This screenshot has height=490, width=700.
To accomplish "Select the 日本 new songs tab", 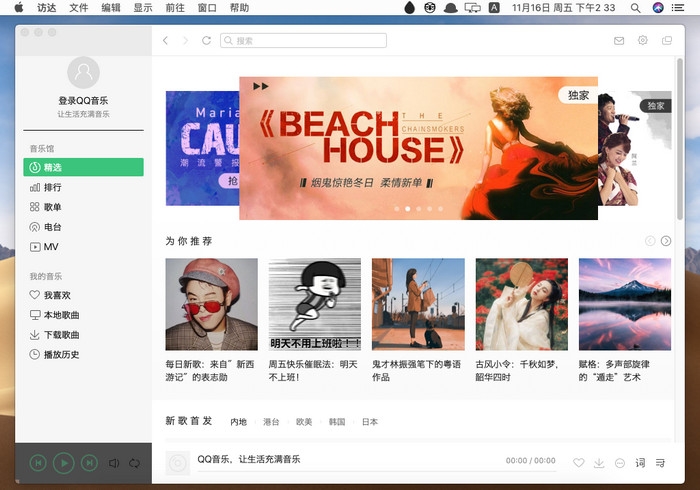I will (x=370, y=422).
